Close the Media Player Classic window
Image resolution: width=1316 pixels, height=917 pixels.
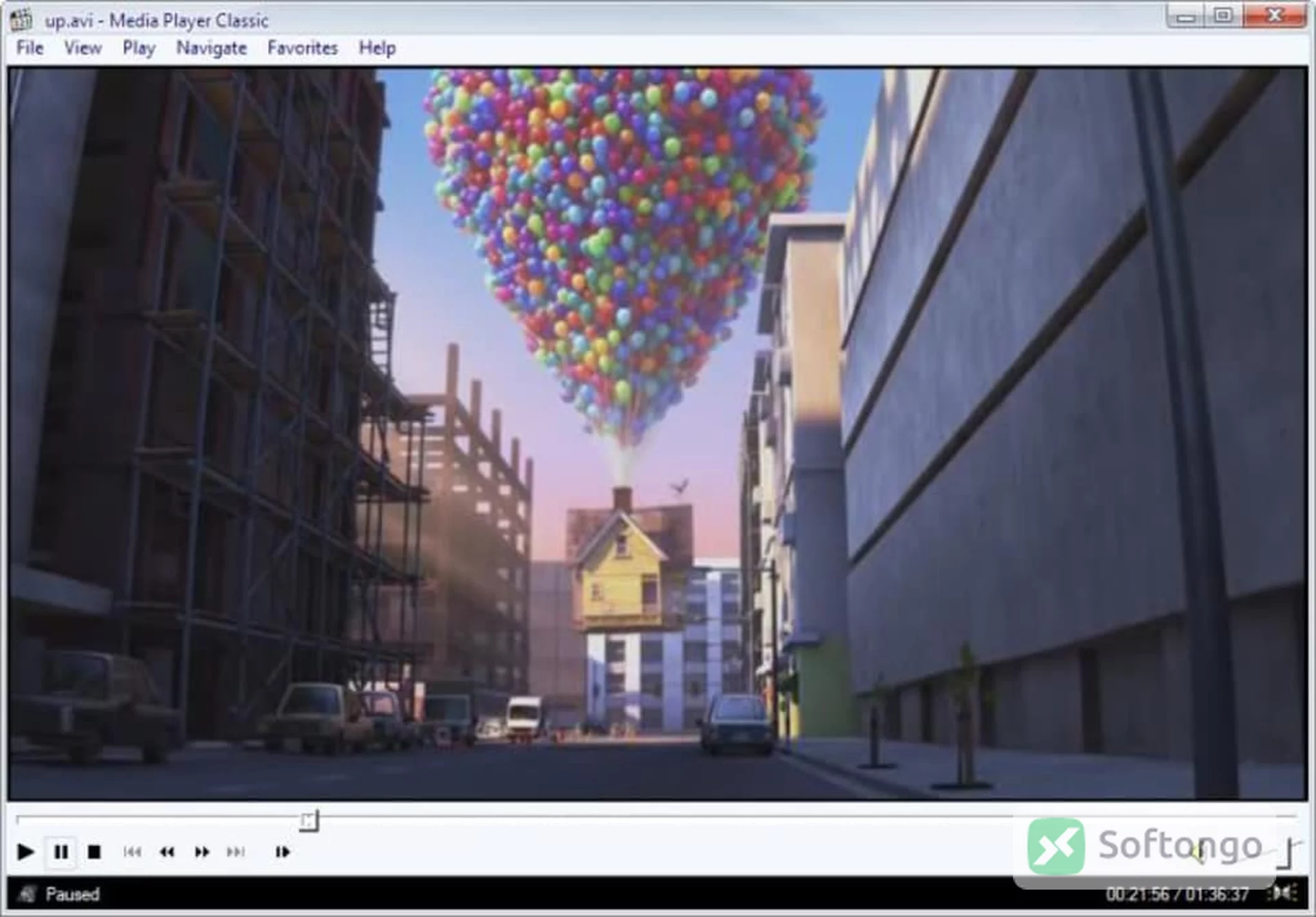tap(1275, 16)
